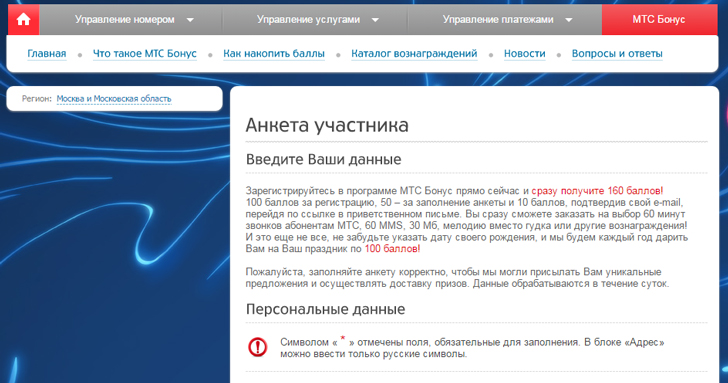Click the red text 100 баллов!
728x383 pixels.
pos(392,249)
